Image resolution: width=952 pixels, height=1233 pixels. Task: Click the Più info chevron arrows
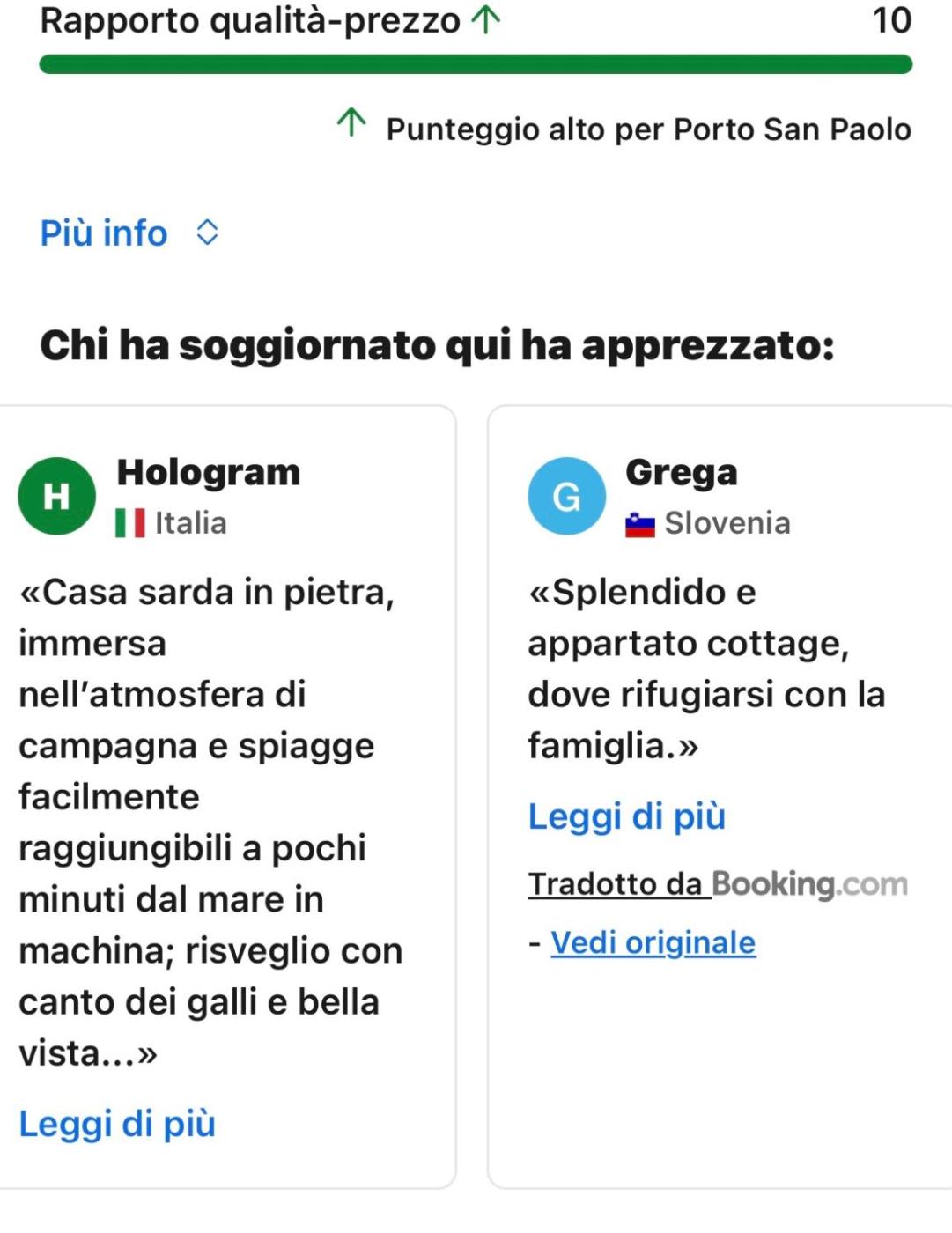(207, 233)
